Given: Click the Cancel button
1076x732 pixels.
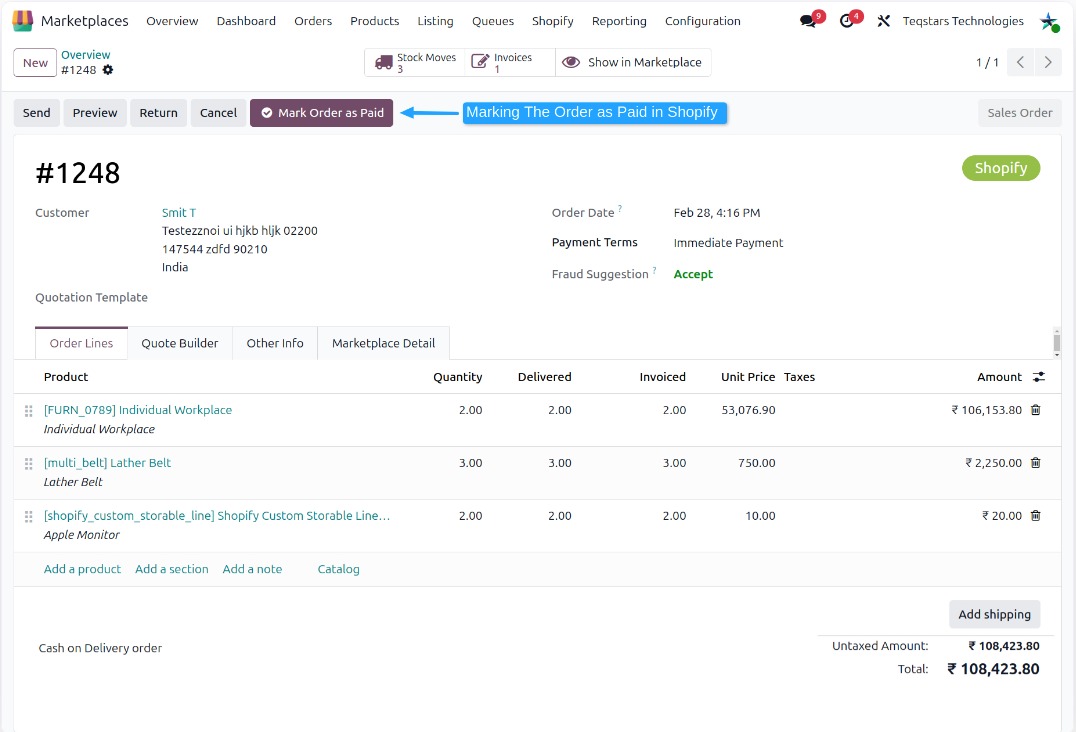Looking at the screenshot, I should pyautogui.click(x=218, y=113).
